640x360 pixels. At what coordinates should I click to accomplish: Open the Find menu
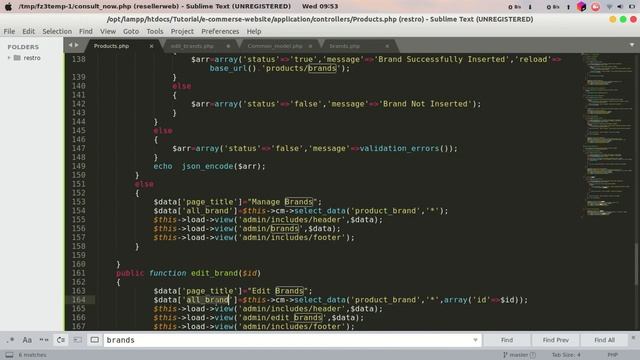tap(86, 31)
